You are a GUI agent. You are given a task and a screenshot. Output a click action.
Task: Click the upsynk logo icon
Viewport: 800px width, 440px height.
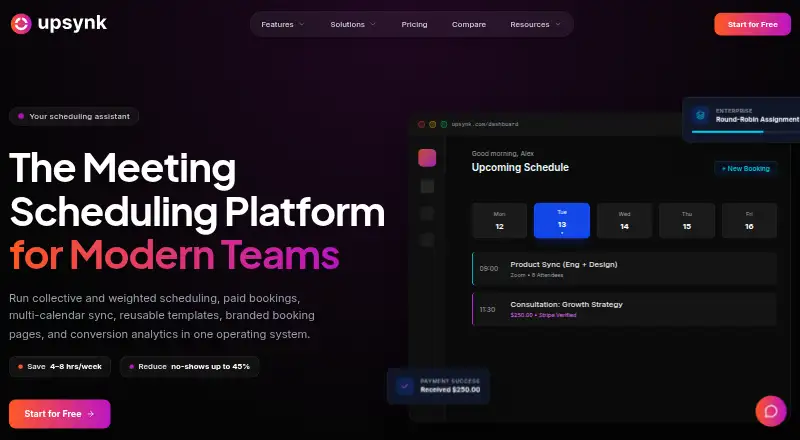tap(21, 23)
